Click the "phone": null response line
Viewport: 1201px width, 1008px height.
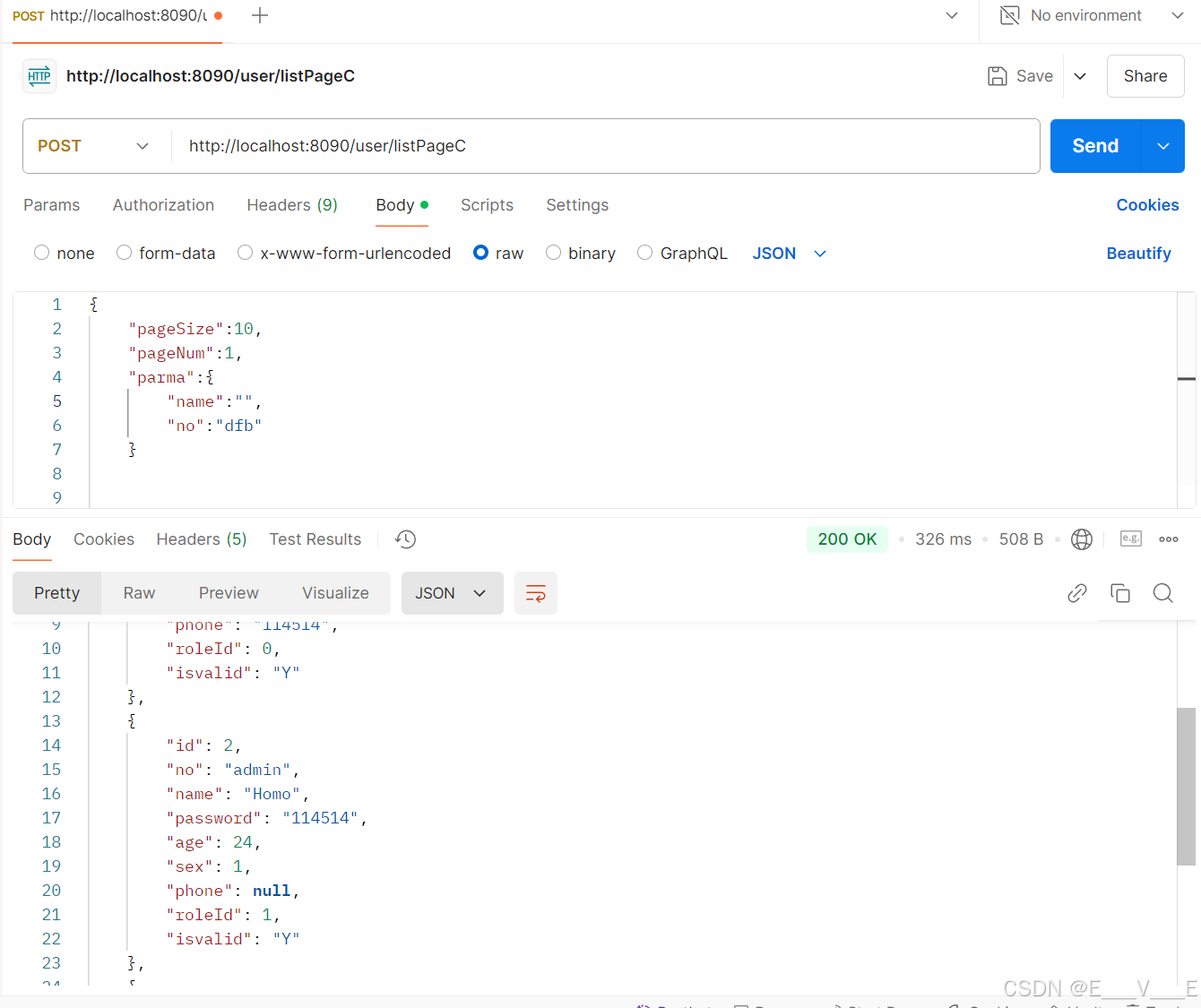233,891
